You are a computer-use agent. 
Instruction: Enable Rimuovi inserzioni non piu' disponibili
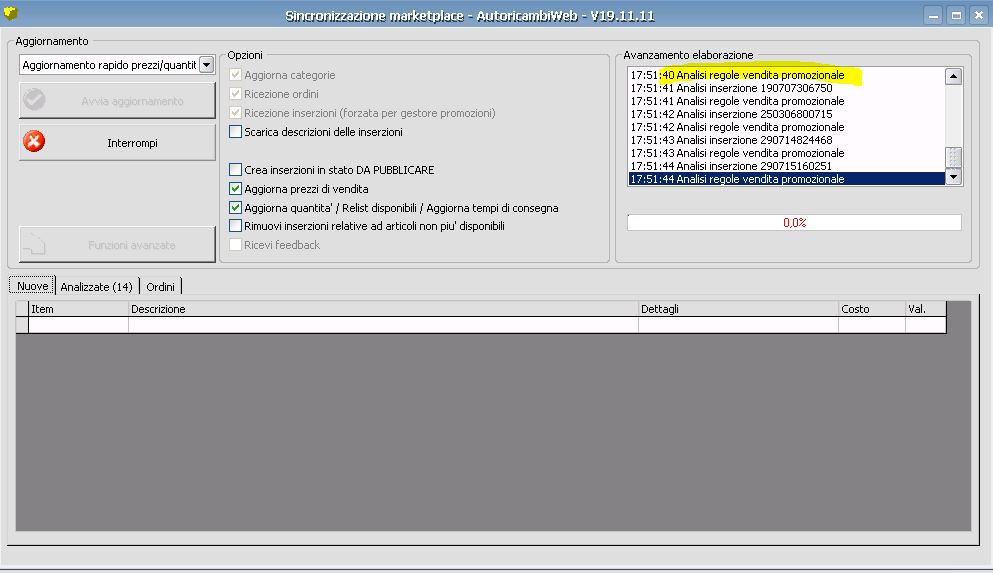point(236,226)
